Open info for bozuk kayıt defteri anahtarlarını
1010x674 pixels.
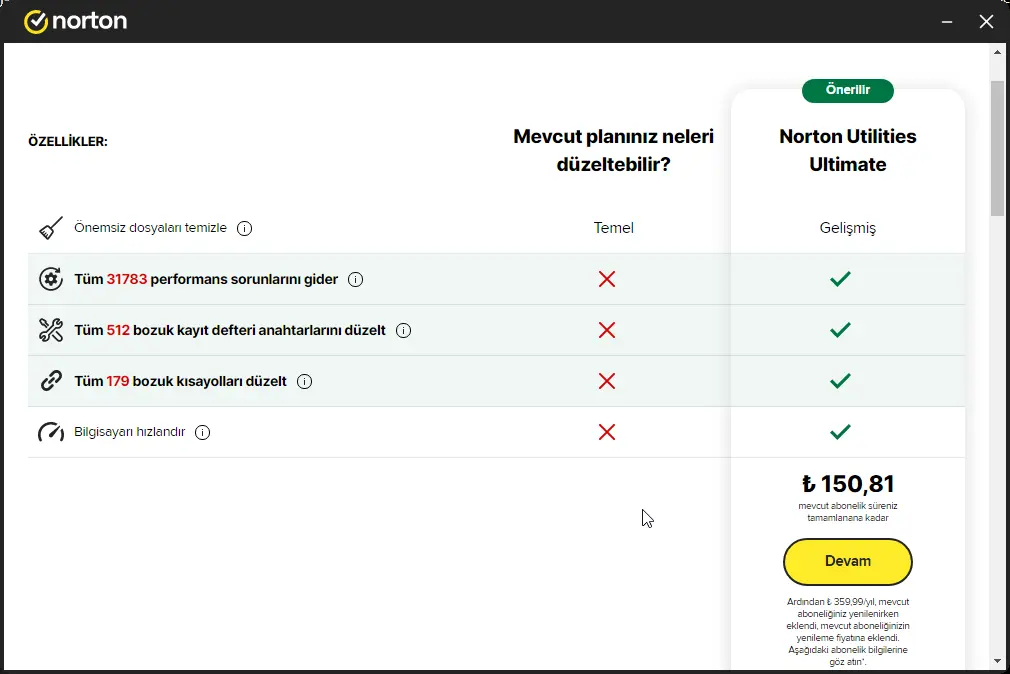403,330
